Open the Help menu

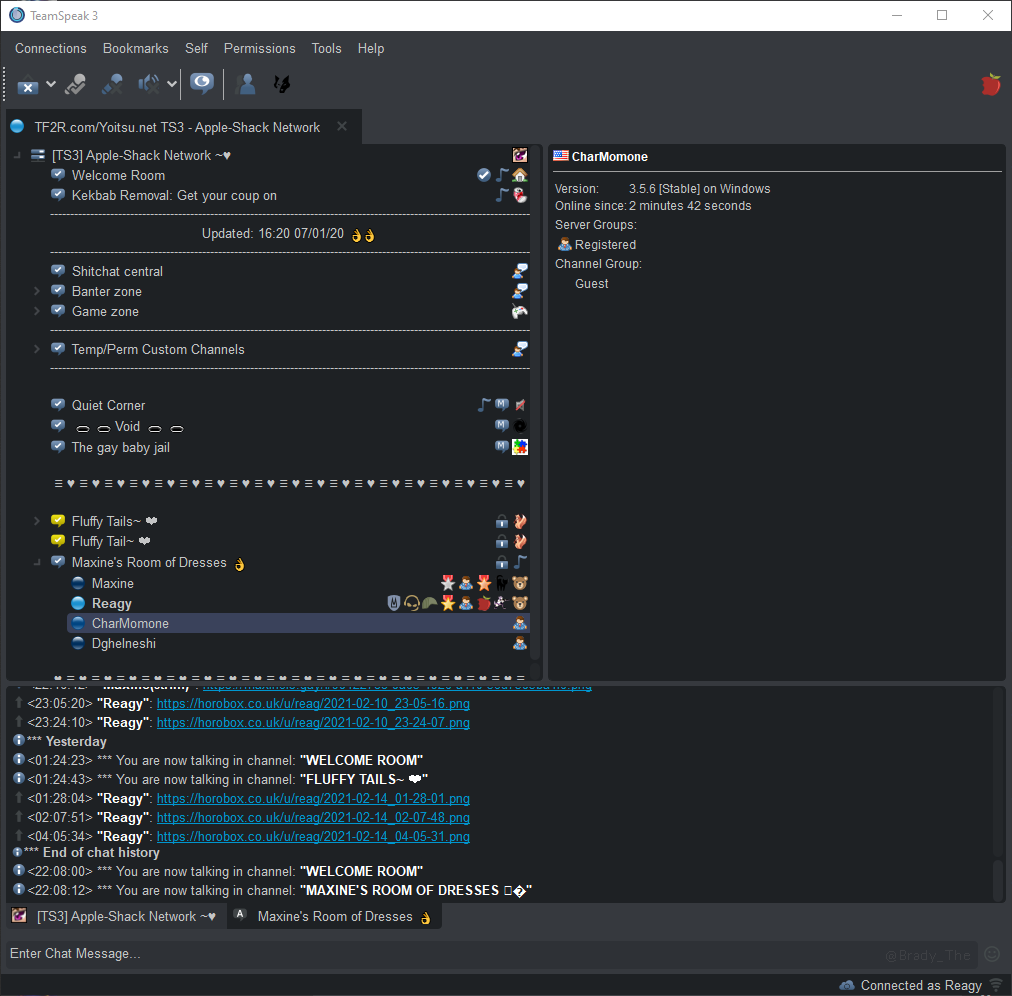pyautogui.click(x=371, y=48)
